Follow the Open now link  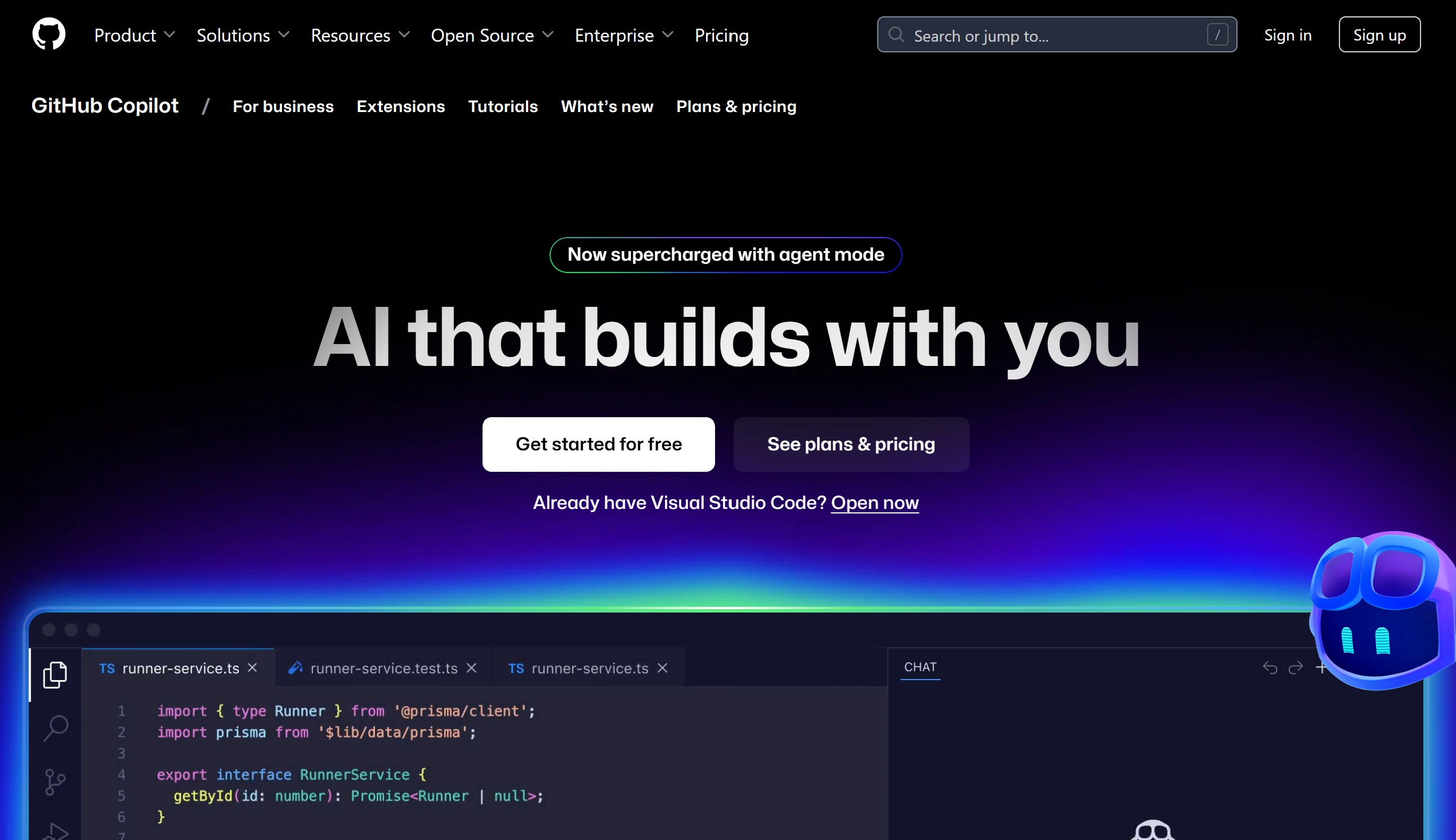point(874,503)
